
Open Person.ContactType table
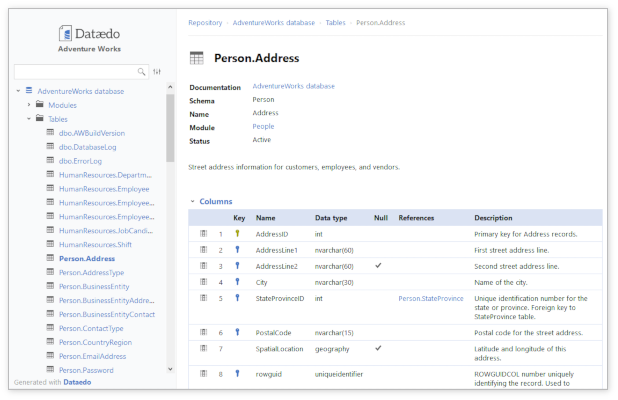pos(91,329)
